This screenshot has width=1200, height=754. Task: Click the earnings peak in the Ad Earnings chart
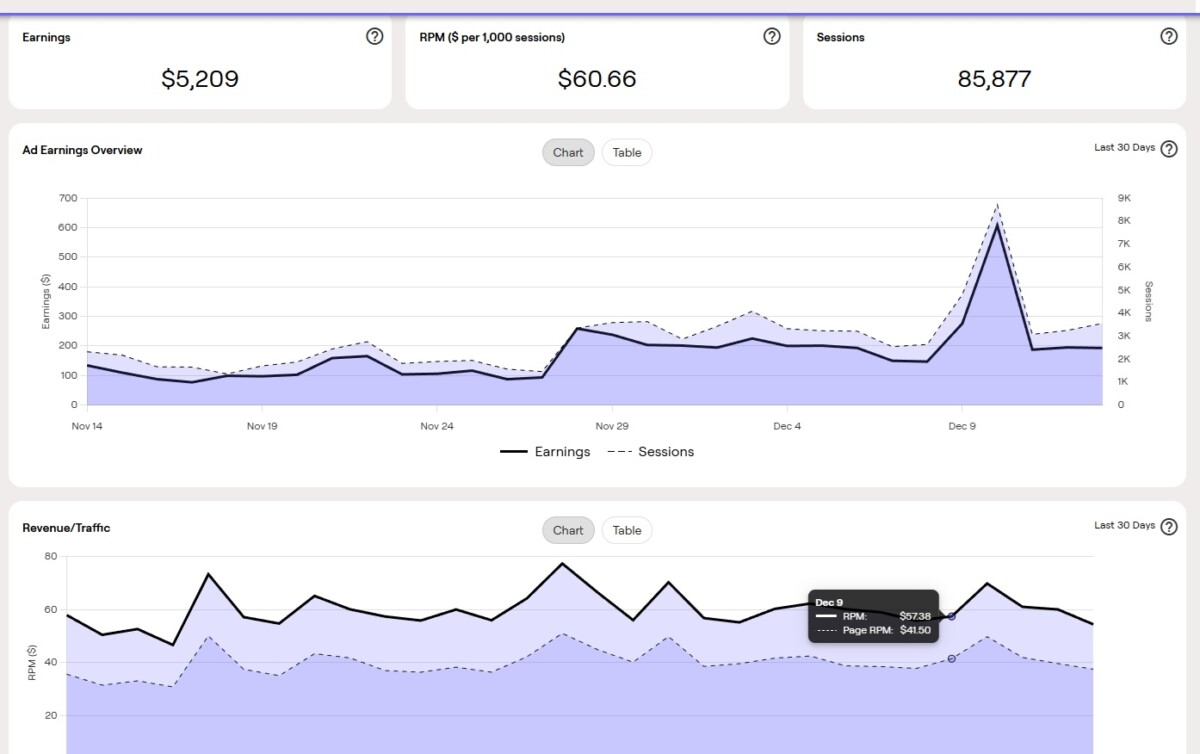[x=997, y=224]
